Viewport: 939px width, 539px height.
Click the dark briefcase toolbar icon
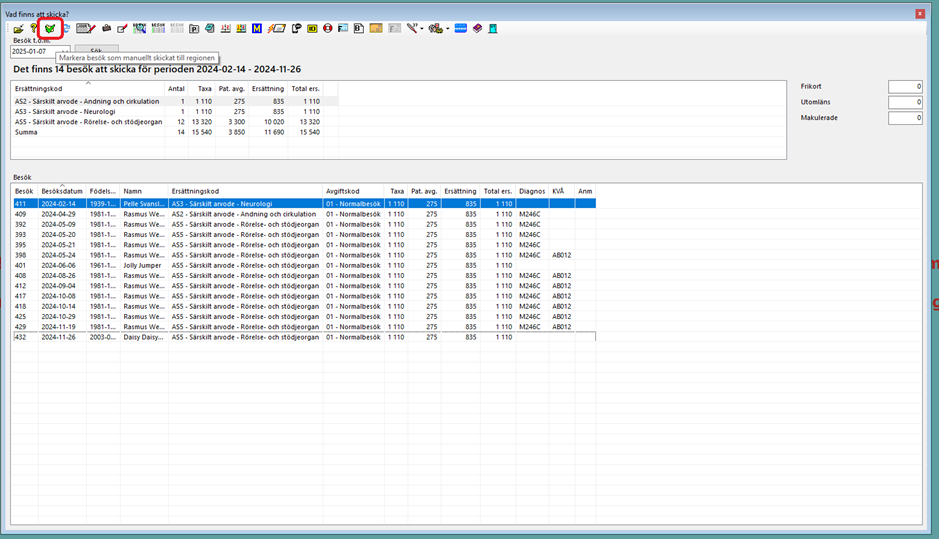107,28
